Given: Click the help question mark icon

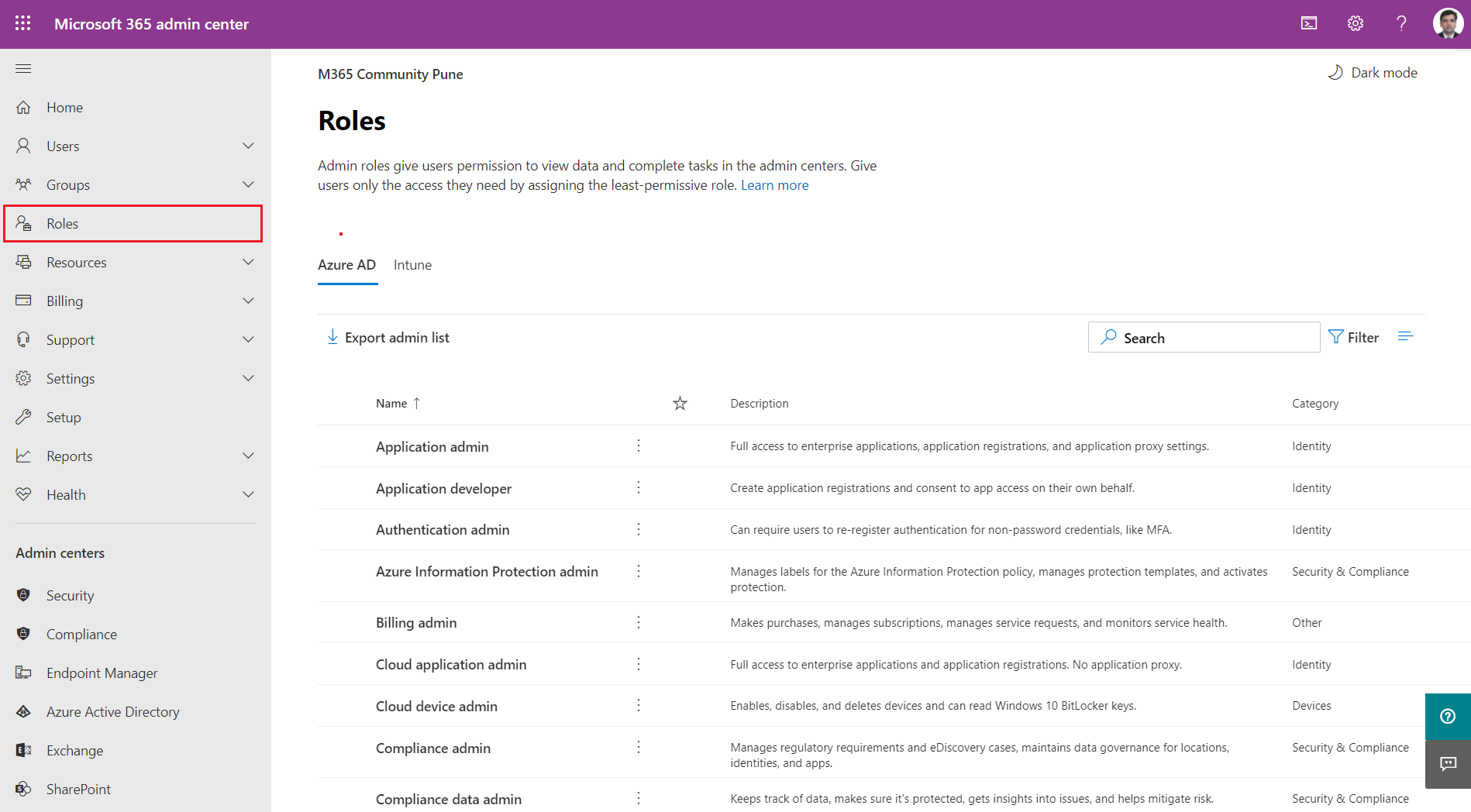Looking at the screenshot, I should coord(1401,23).
